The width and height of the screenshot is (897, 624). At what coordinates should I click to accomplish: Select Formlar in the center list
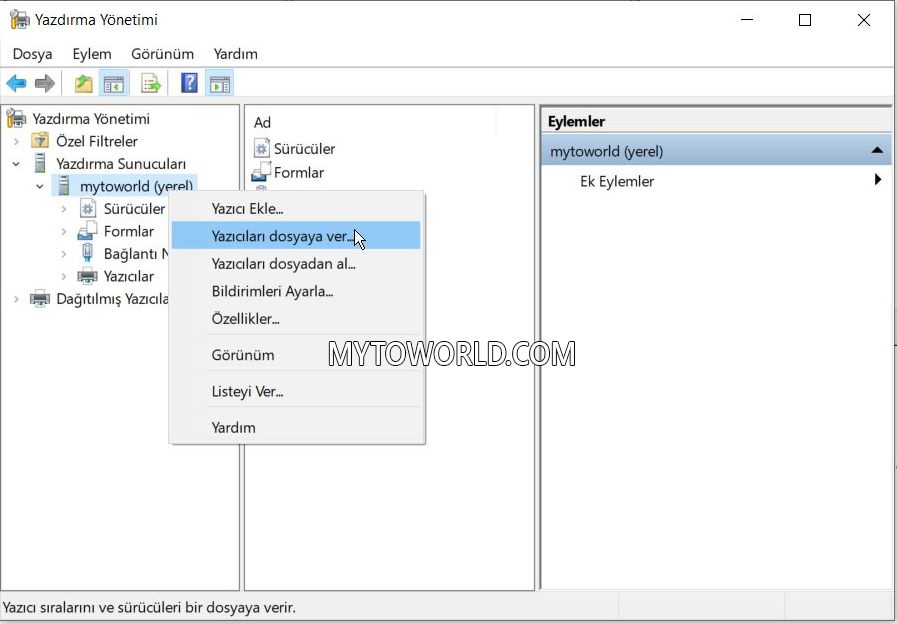point(298,172)
